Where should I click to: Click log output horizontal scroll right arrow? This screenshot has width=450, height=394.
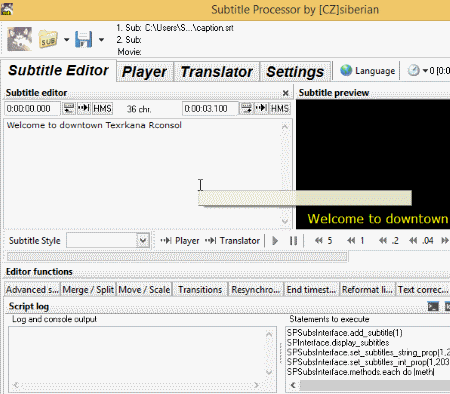[256, 385]
